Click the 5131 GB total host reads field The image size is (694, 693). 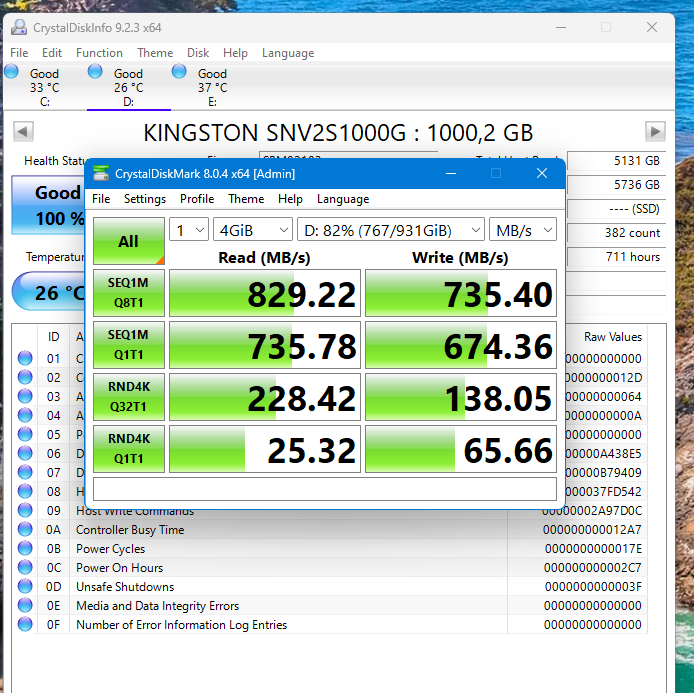[617, 161]
